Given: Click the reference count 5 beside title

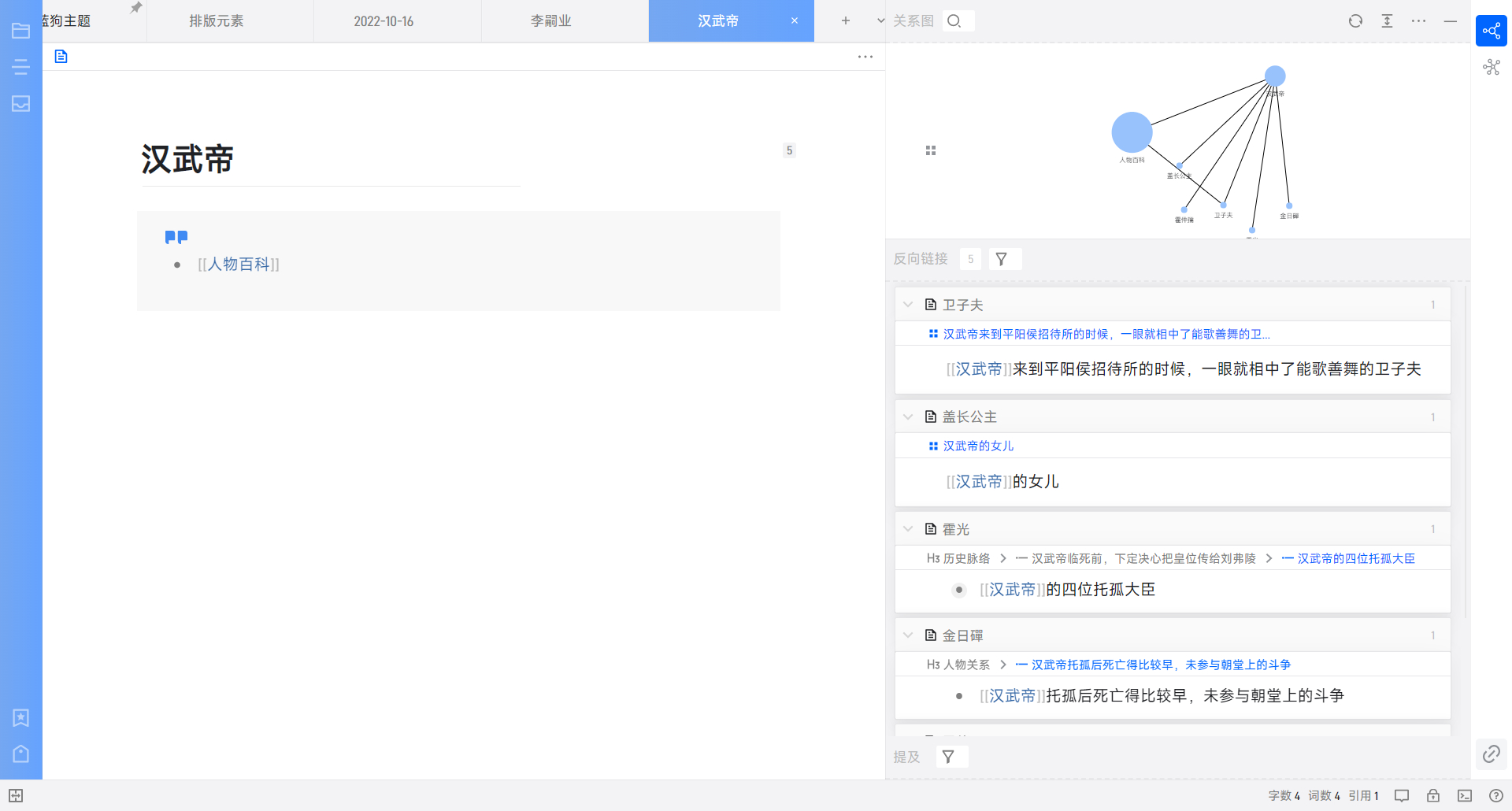Looking at the screenshot, I should coord(789,150).
